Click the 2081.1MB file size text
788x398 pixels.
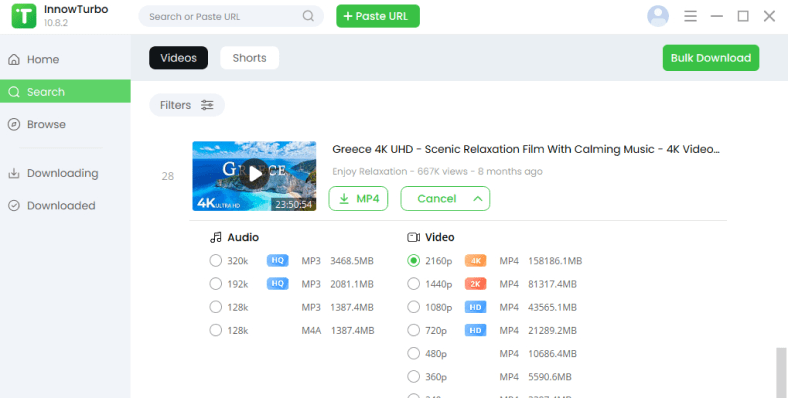click(x=352, y=284)
